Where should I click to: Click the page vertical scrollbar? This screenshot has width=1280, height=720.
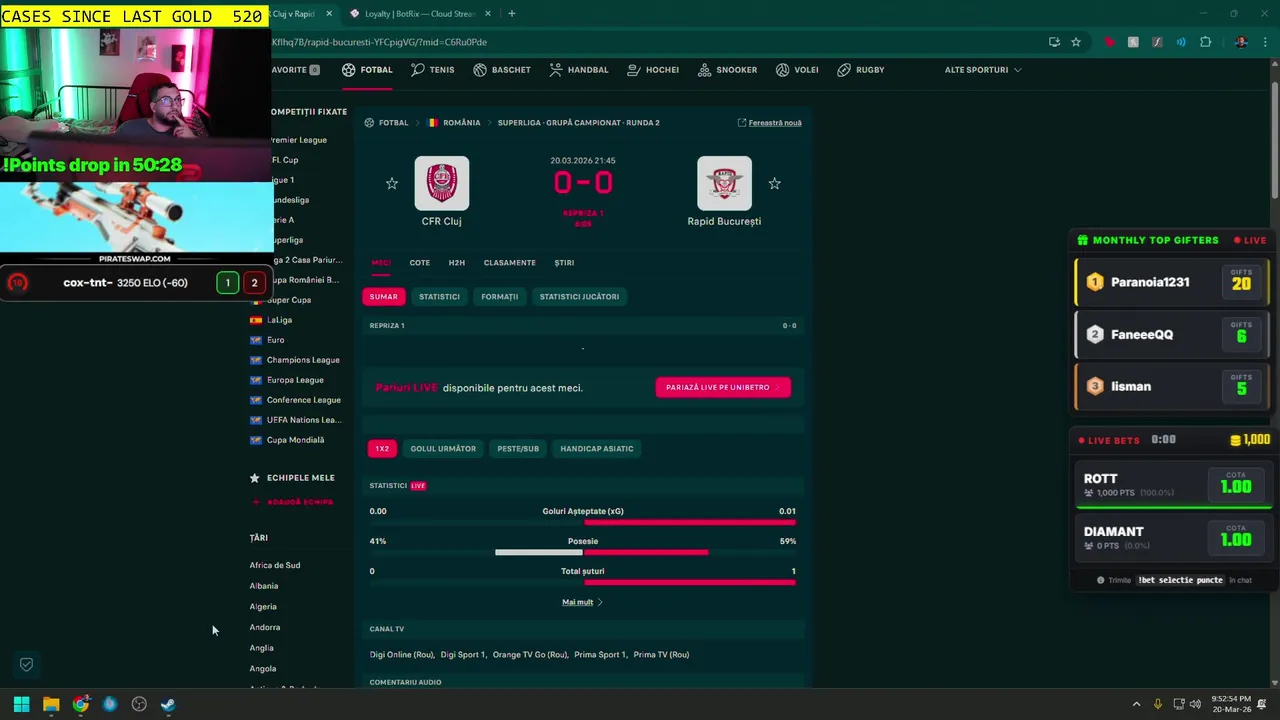coord(1275,140)
